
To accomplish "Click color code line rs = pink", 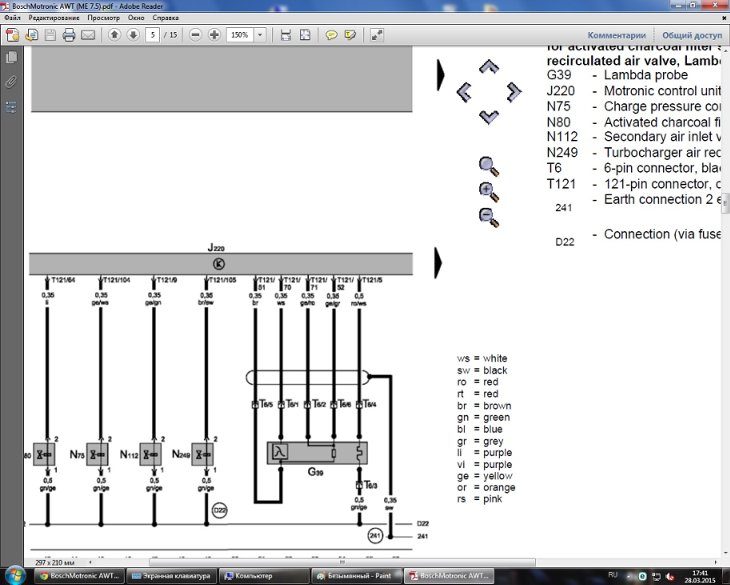I will [480, 499].
